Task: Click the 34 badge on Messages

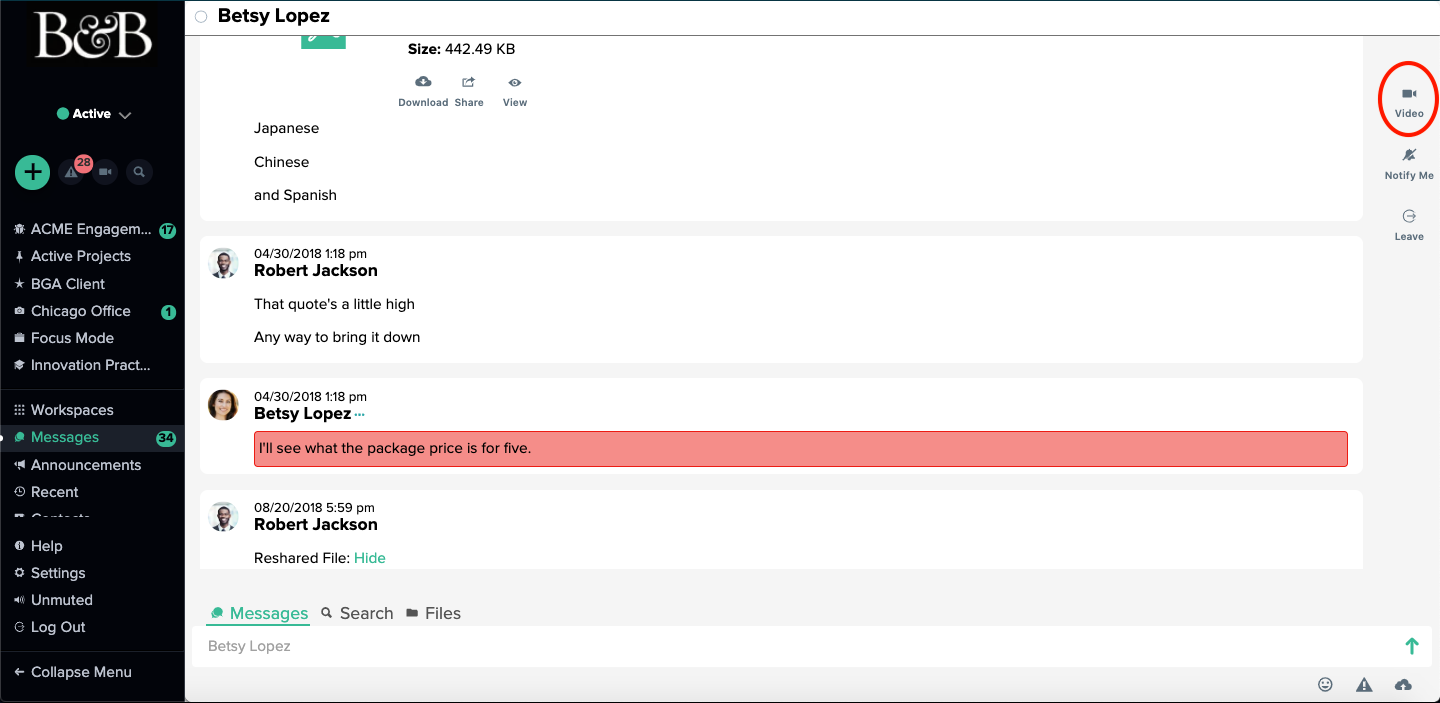Action: (x=166, y=438)
